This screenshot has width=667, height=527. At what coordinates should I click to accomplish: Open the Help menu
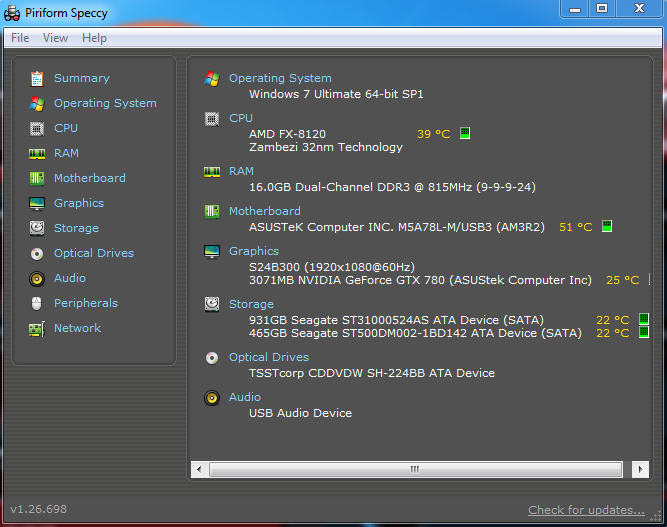pyautogui.click(x=94, y=38)
